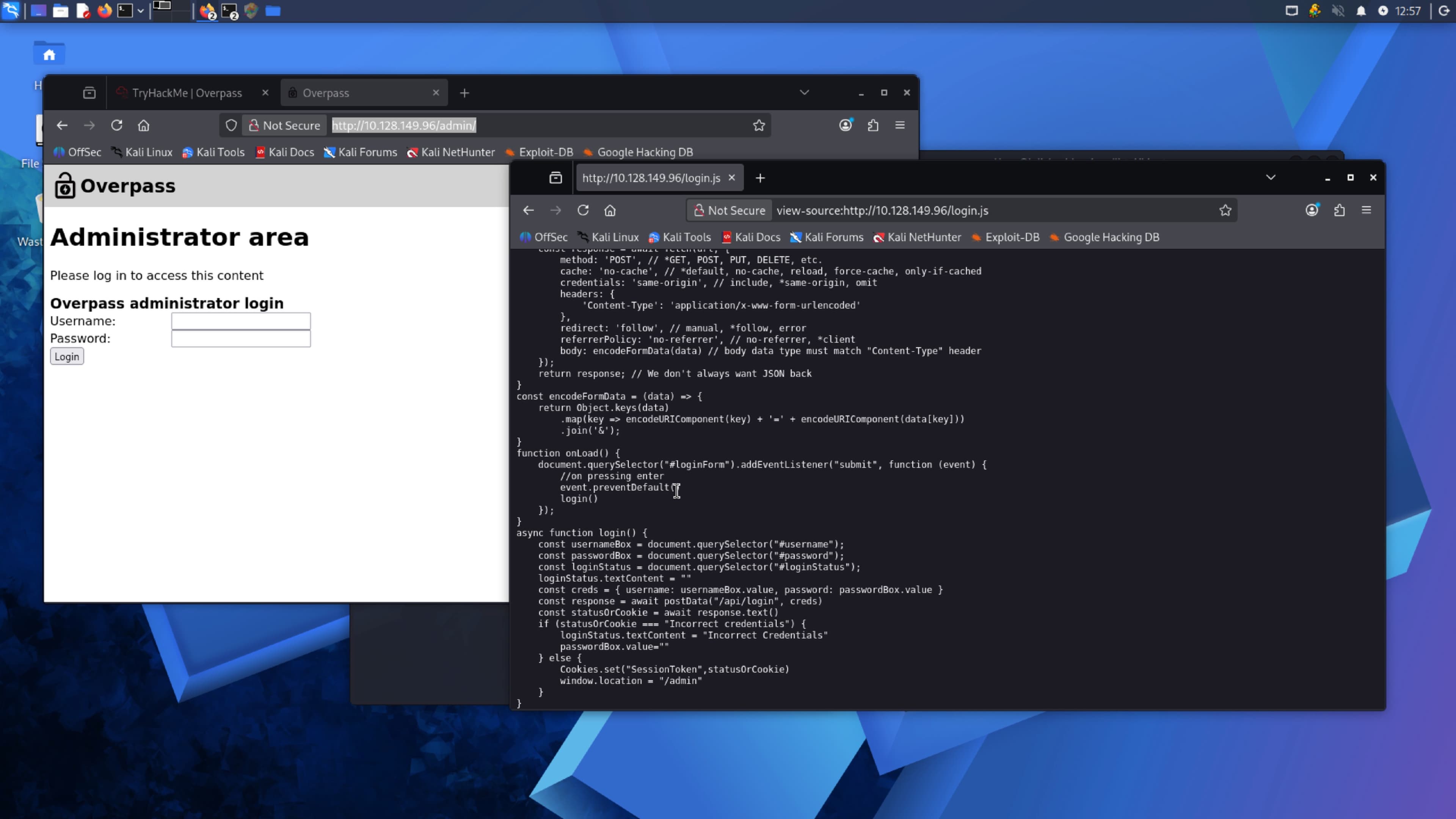Open Exploit-DB bookmark in login.js window
Viewport: 1456px width, 819px height.
pos(1006,237)
